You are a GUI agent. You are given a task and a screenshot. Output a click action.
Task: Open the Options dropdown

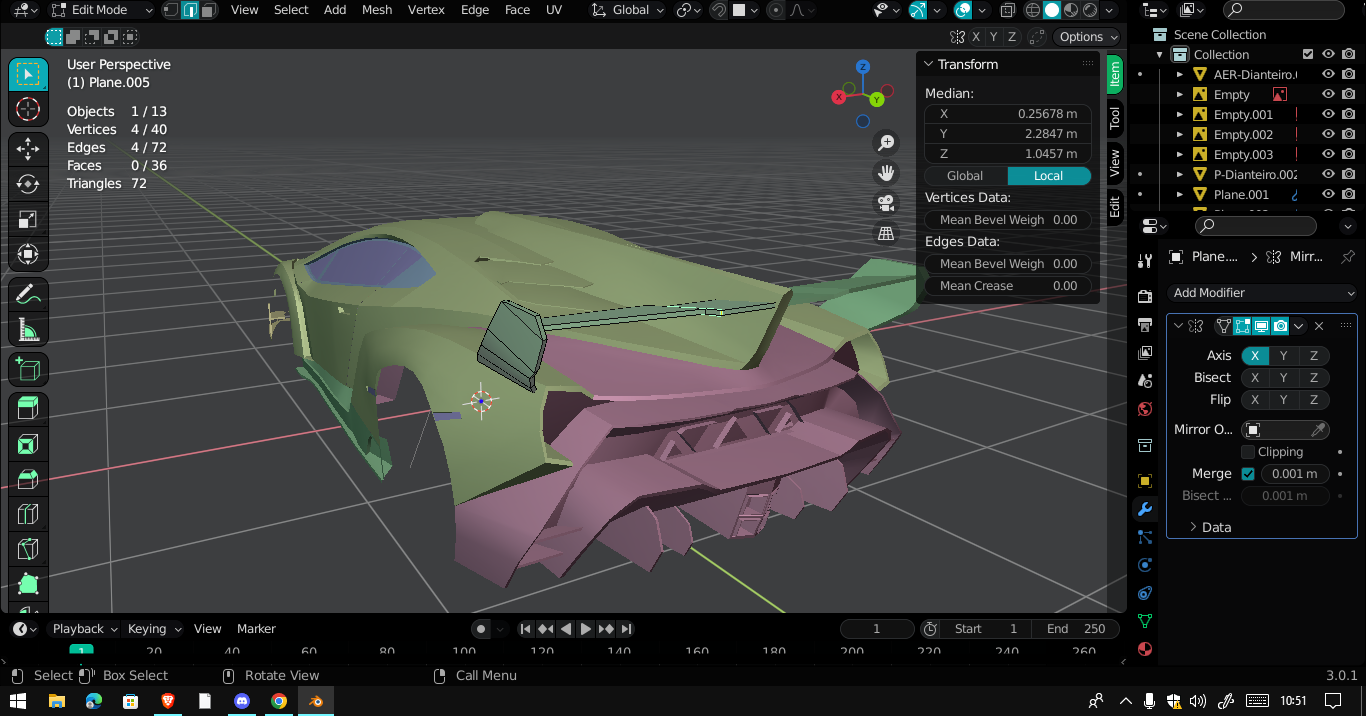1088,37
